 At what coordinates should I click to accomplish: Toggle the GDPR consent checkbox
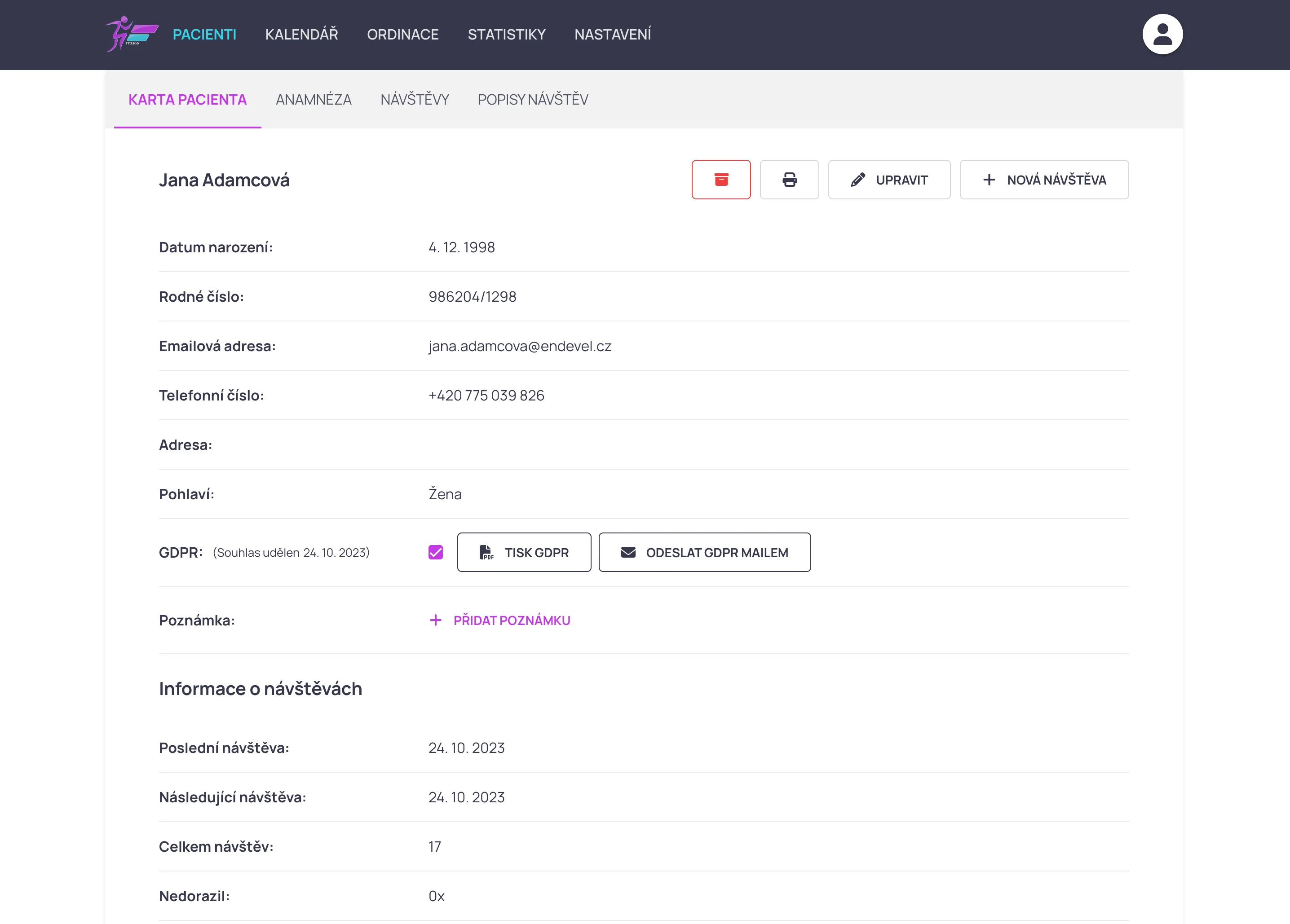pos(436,552)
